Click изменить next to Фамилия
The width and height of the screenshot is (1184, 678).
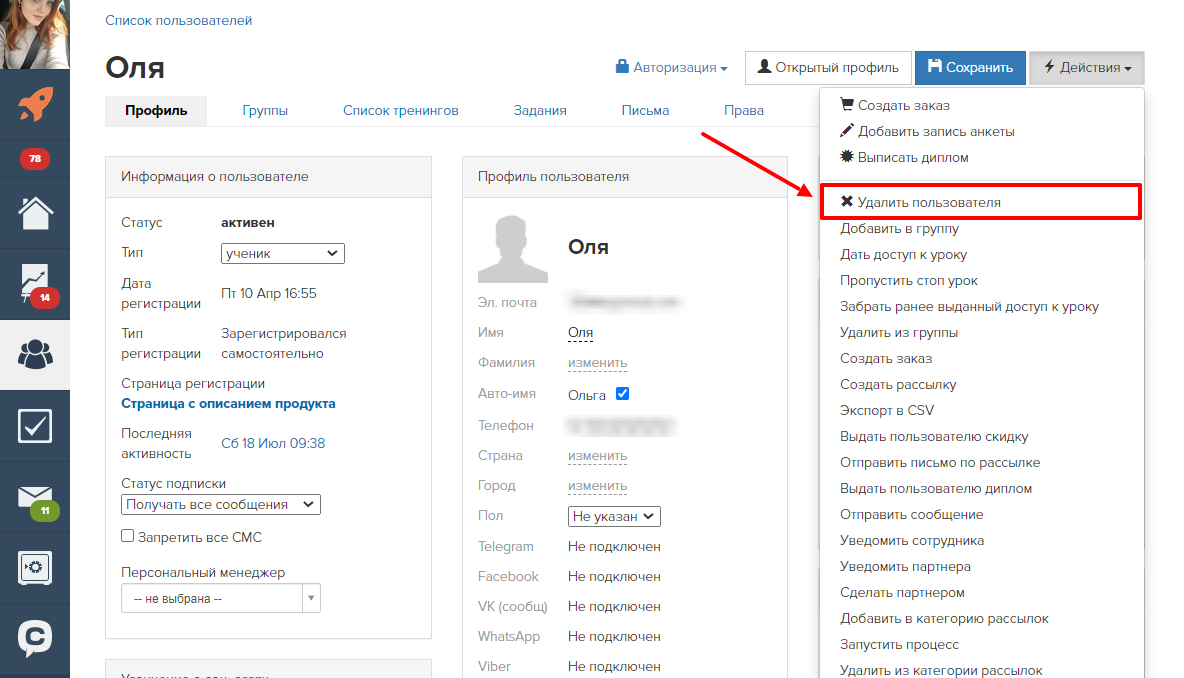(597, 362)
